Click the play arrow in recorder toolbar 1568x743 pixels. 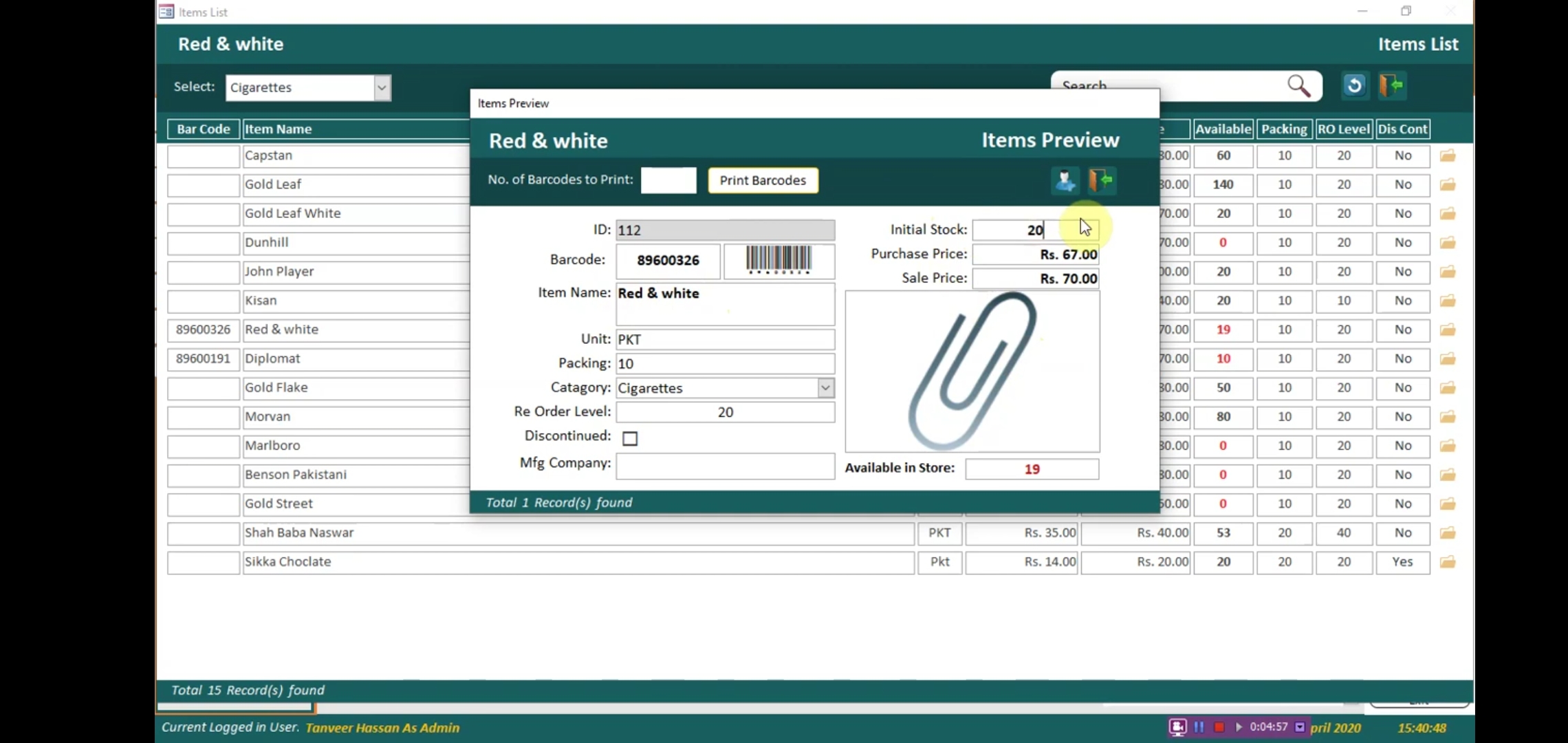click(1239, 726)
